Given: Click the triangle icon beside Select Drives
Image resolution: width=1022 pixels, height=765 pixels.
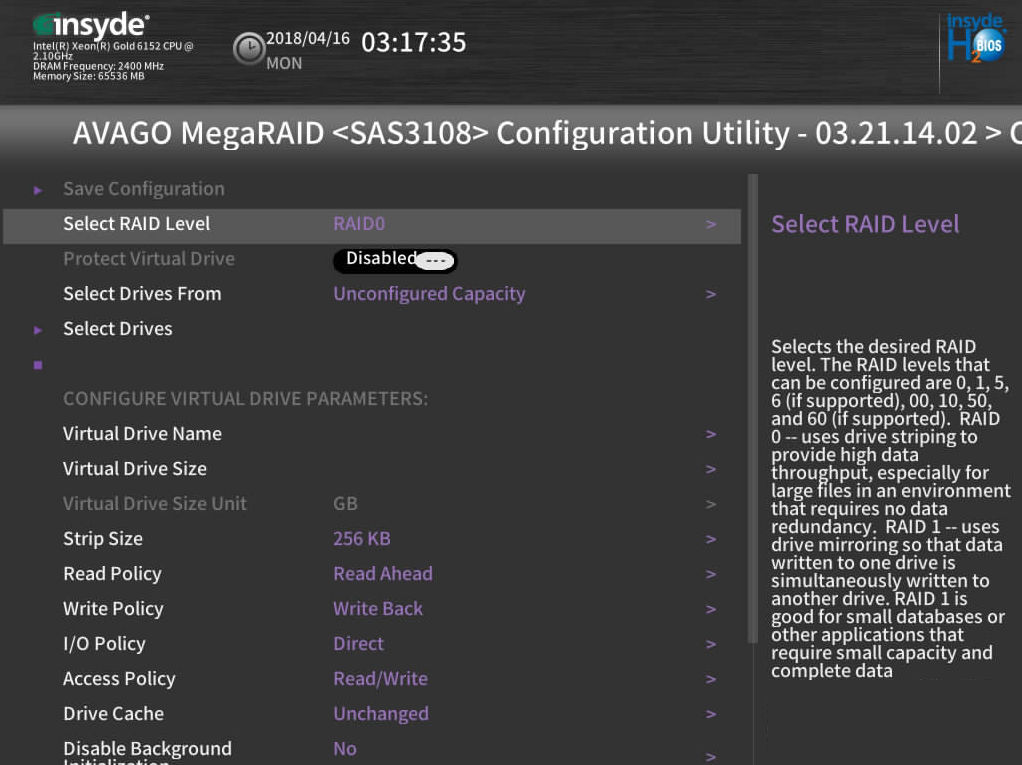Looking at the screenshot, I should tap(38, 330).
